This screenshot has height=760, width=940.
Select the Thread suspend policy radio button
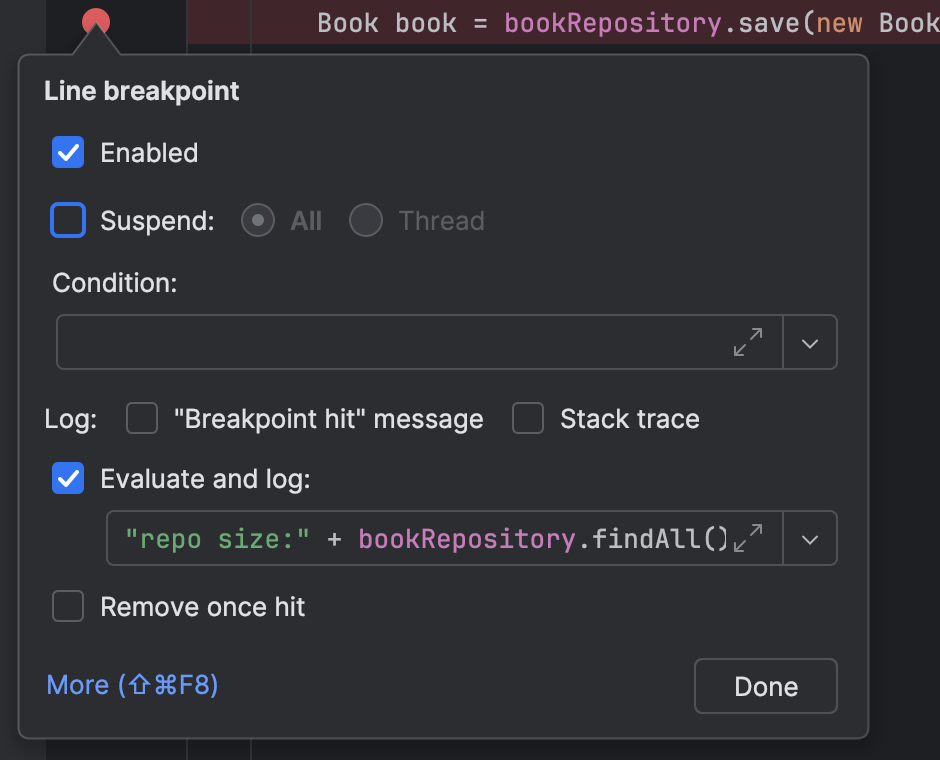(365, 220)
